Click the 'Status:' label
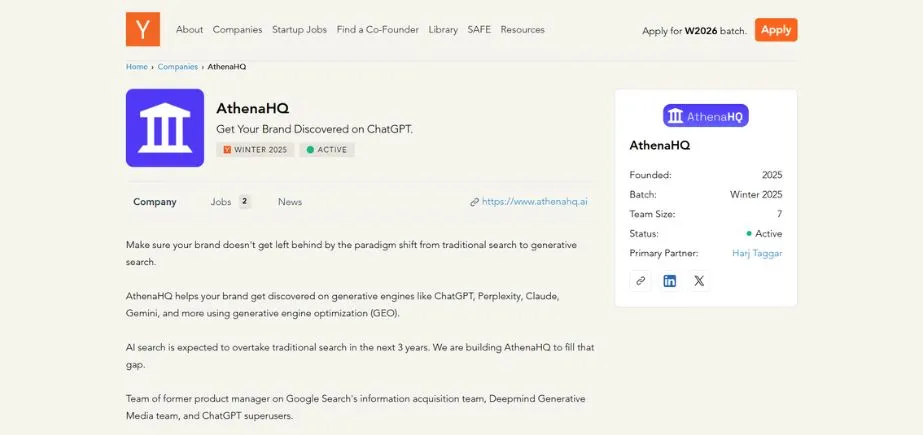The height and width of the screenshot is (435, 923). coord(644,234)
